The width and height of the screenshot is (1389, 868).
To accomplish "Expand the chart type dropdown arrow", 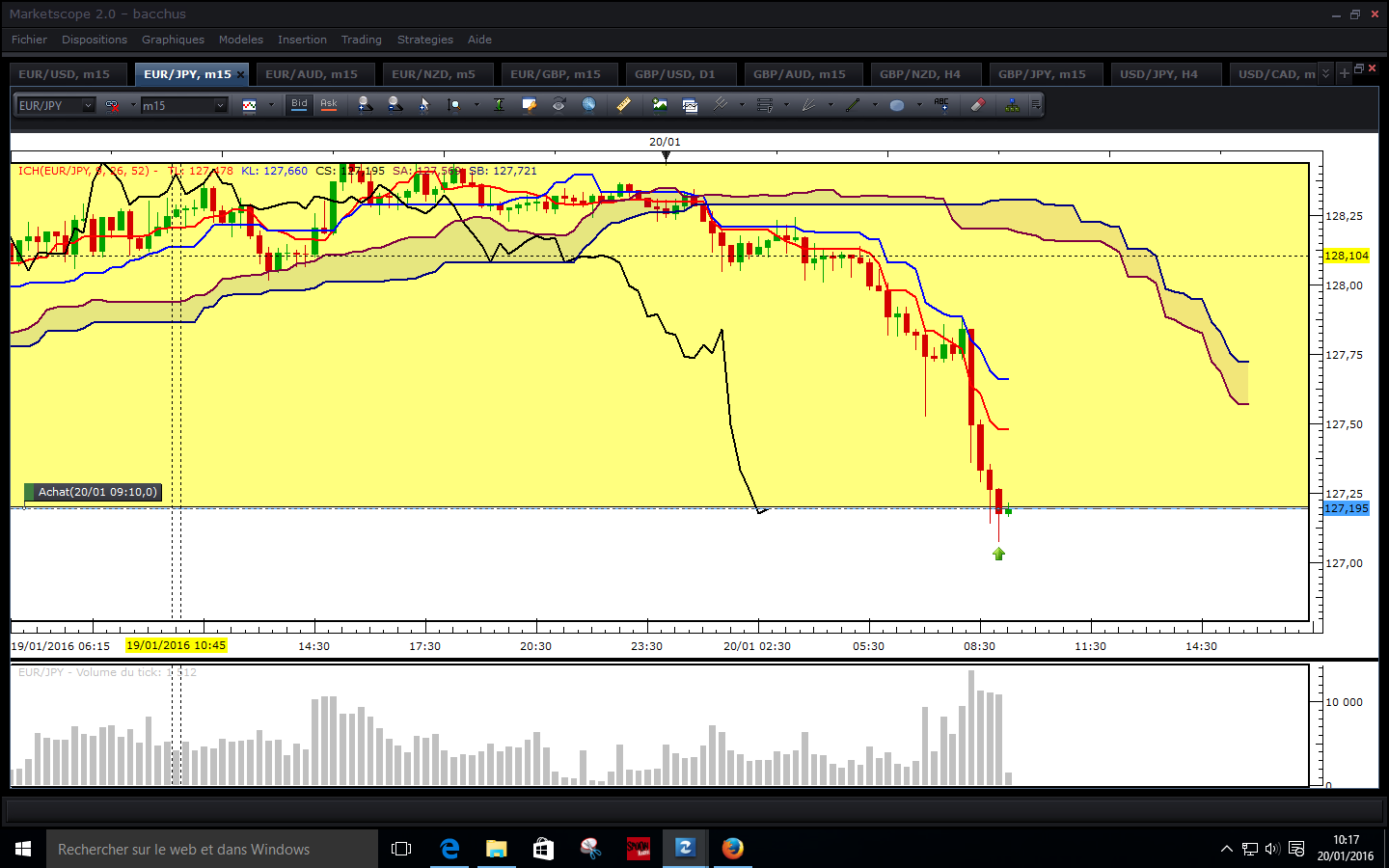I will pyautogui.click(x=271, y=105).
